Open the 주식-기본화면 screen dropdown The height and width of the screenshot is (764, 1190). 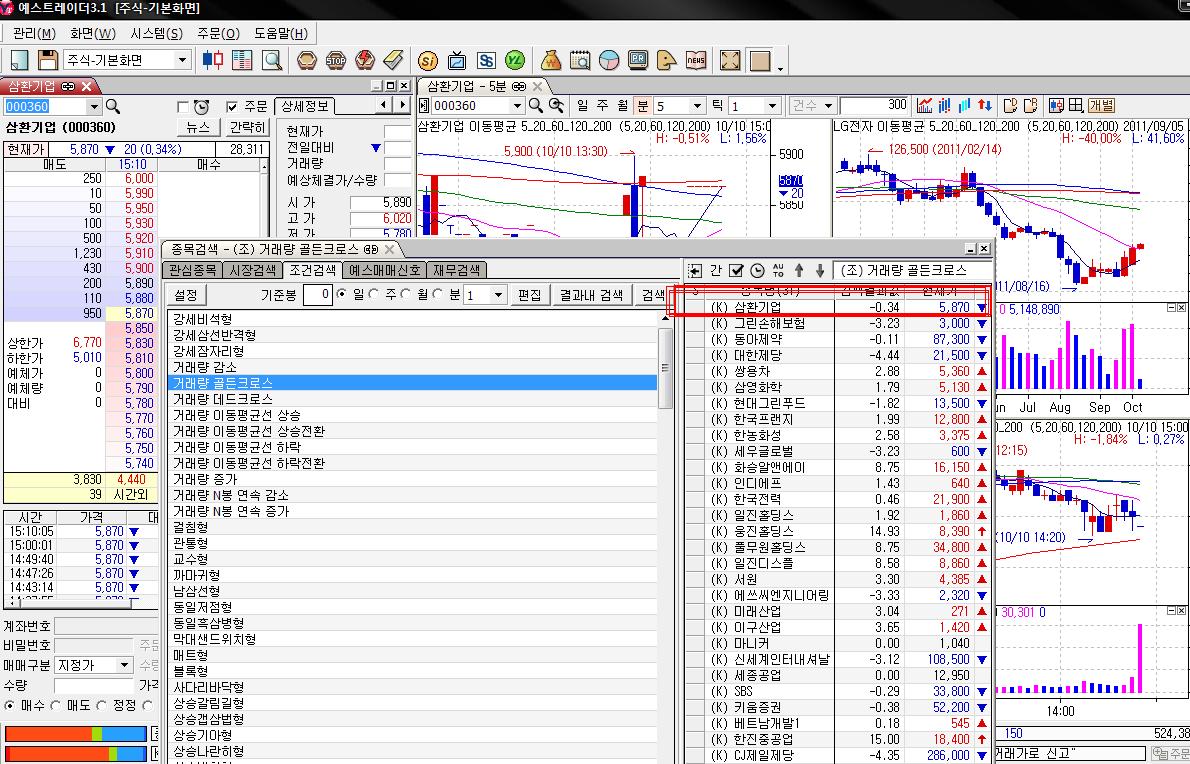tap(182, 60)
